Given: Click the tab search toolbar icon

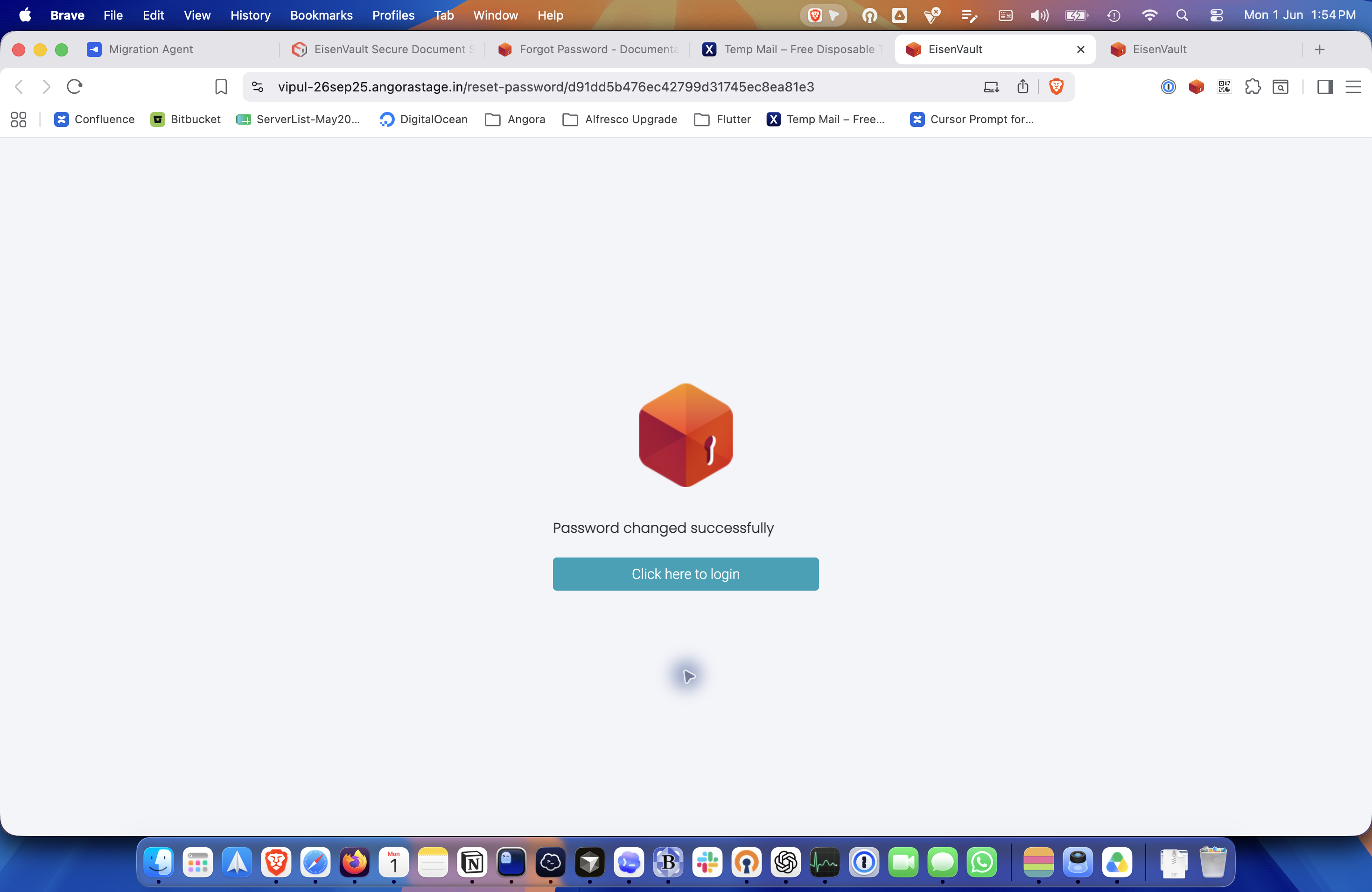Looking at the screenshot, I should pyautogui.click(x=1281, y=87).
